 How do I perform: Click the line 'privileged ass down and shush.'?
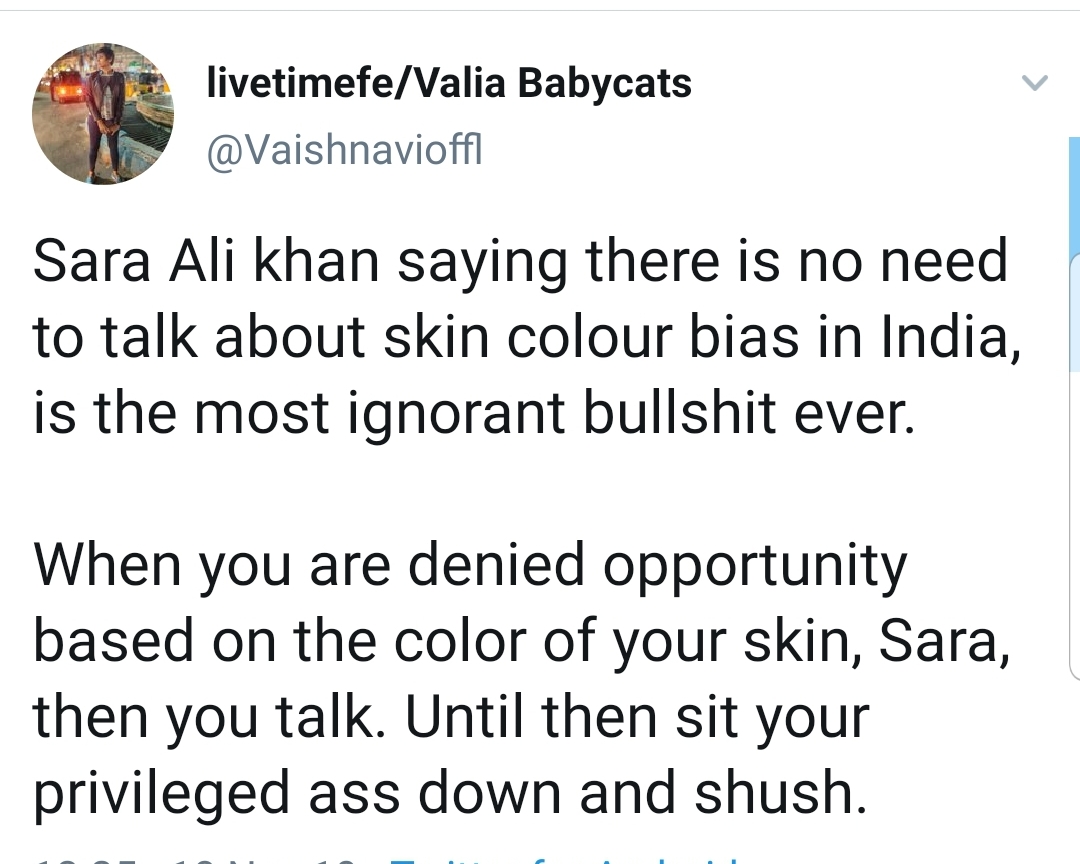[x=450, y=794]
